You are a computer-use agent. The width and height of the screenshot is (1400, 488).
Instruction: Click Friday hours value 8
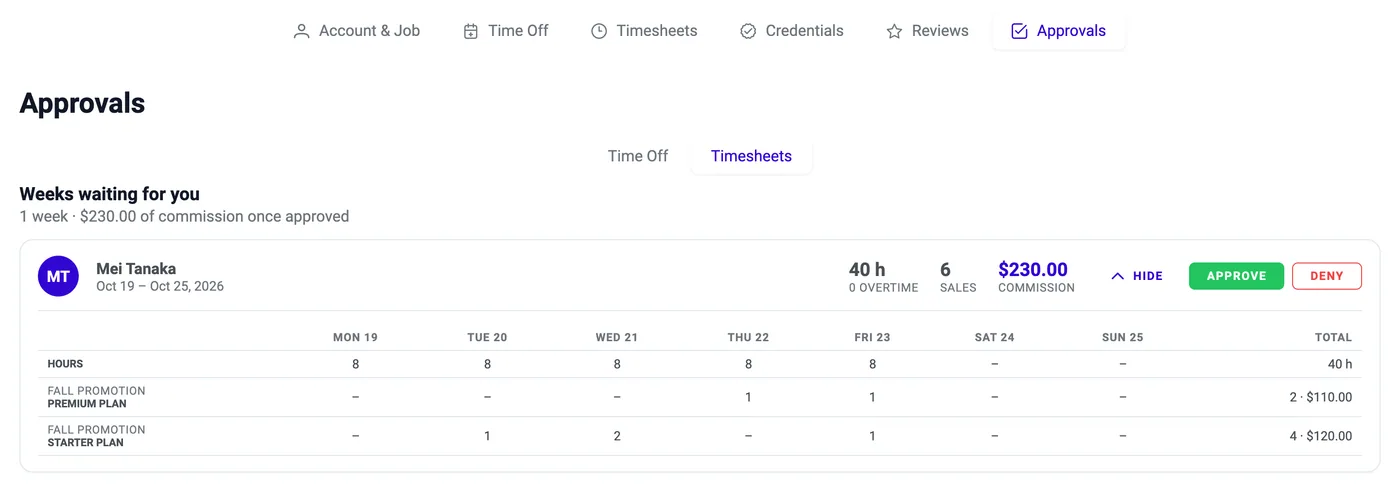point(872,364)
